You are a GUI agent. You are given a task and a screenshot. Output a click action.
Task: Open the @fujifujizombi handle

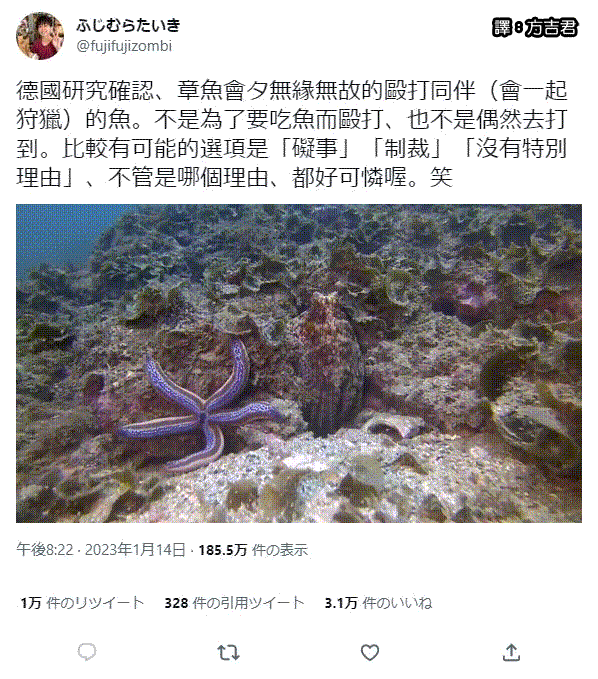point(124,45)
